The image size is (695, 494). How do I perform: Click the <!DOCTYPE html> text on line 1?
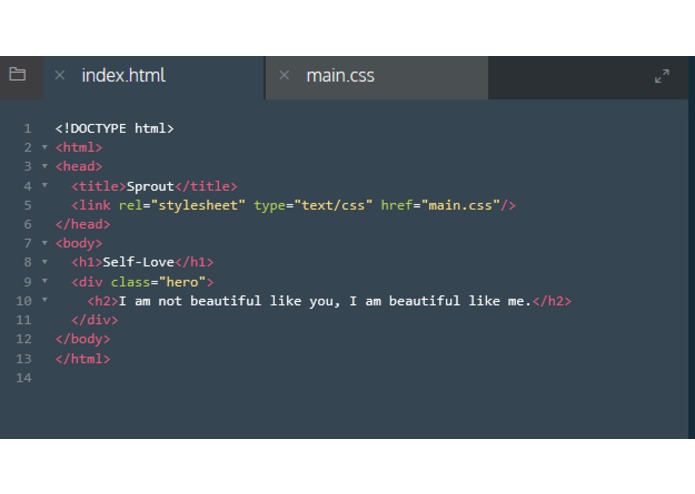coord(114,128)
